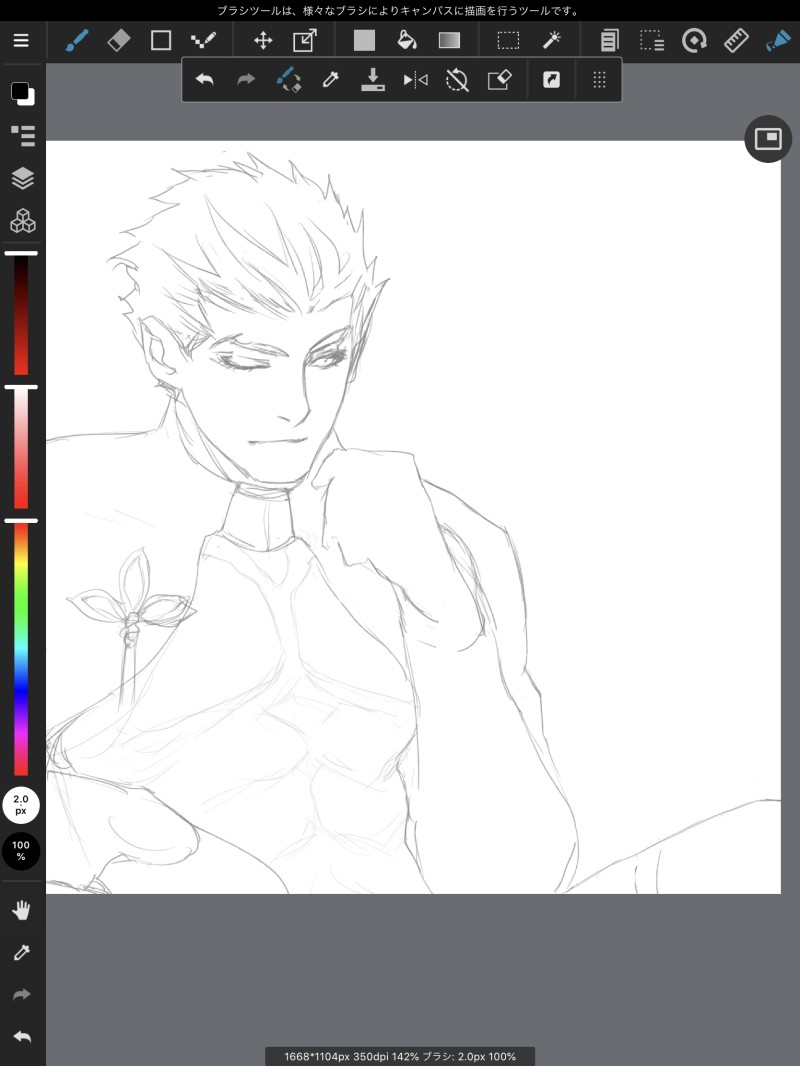This screenshot has width=800, height=1066.
Task: Open the export arrow icon in shortcut bar
Action: 551,80
